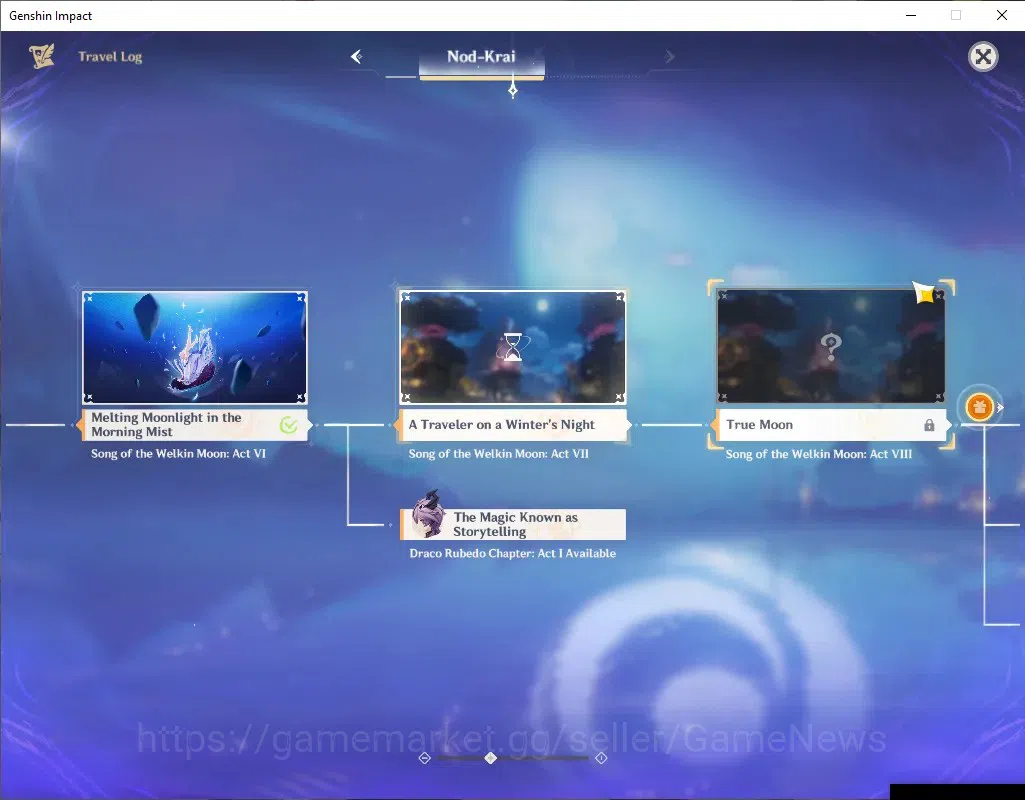Viewport: 1025px width, 800px height.
Task: Open Melting Moonlight in the Morning Mist thumbnail
Action: (x=195, y=348)
